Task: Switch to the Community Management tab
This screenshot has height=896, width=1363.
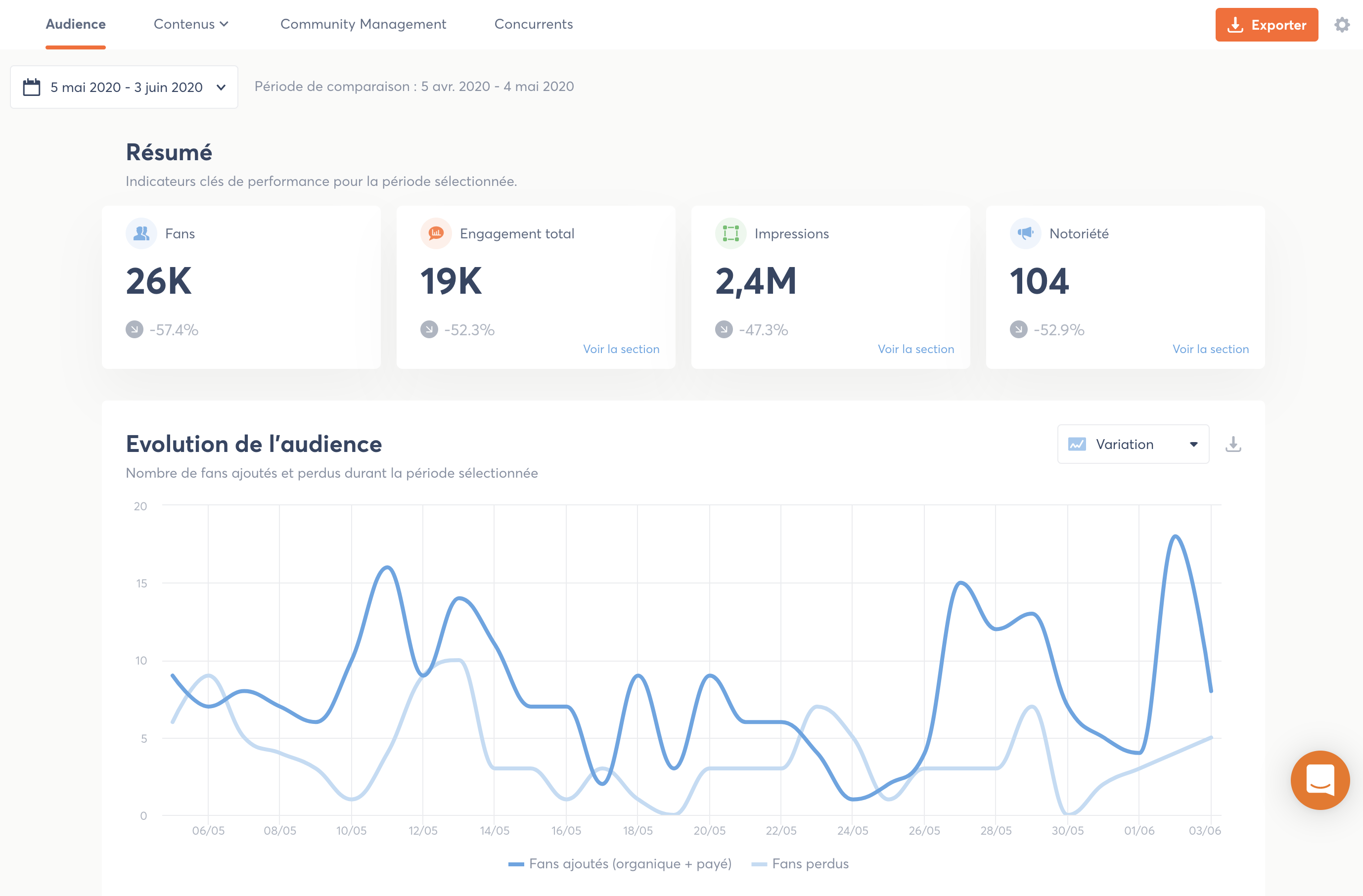Action: (363, 24)
